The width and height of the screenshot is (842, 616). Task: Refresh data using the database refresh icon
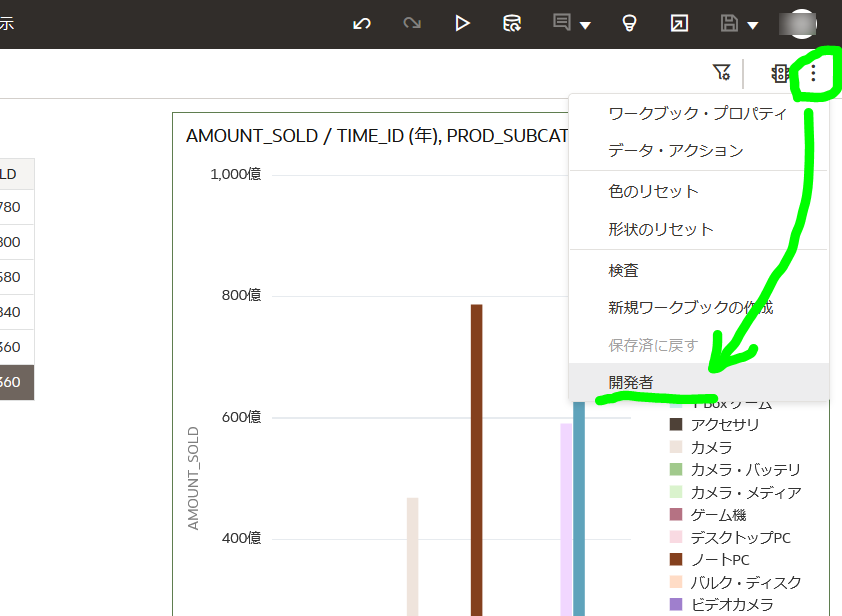point(511,23)
